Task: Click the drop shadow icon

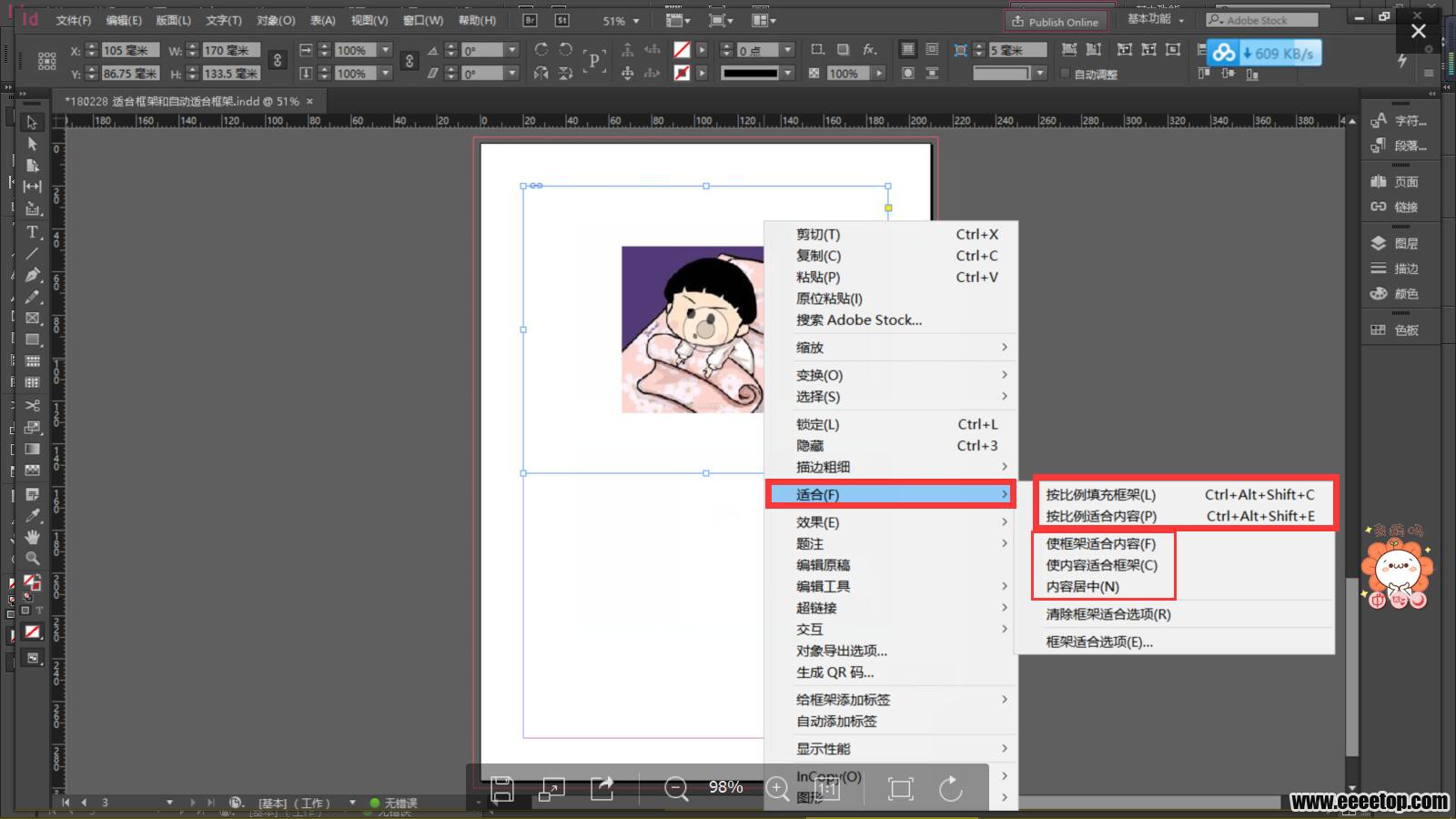Action: pos(844,49)
